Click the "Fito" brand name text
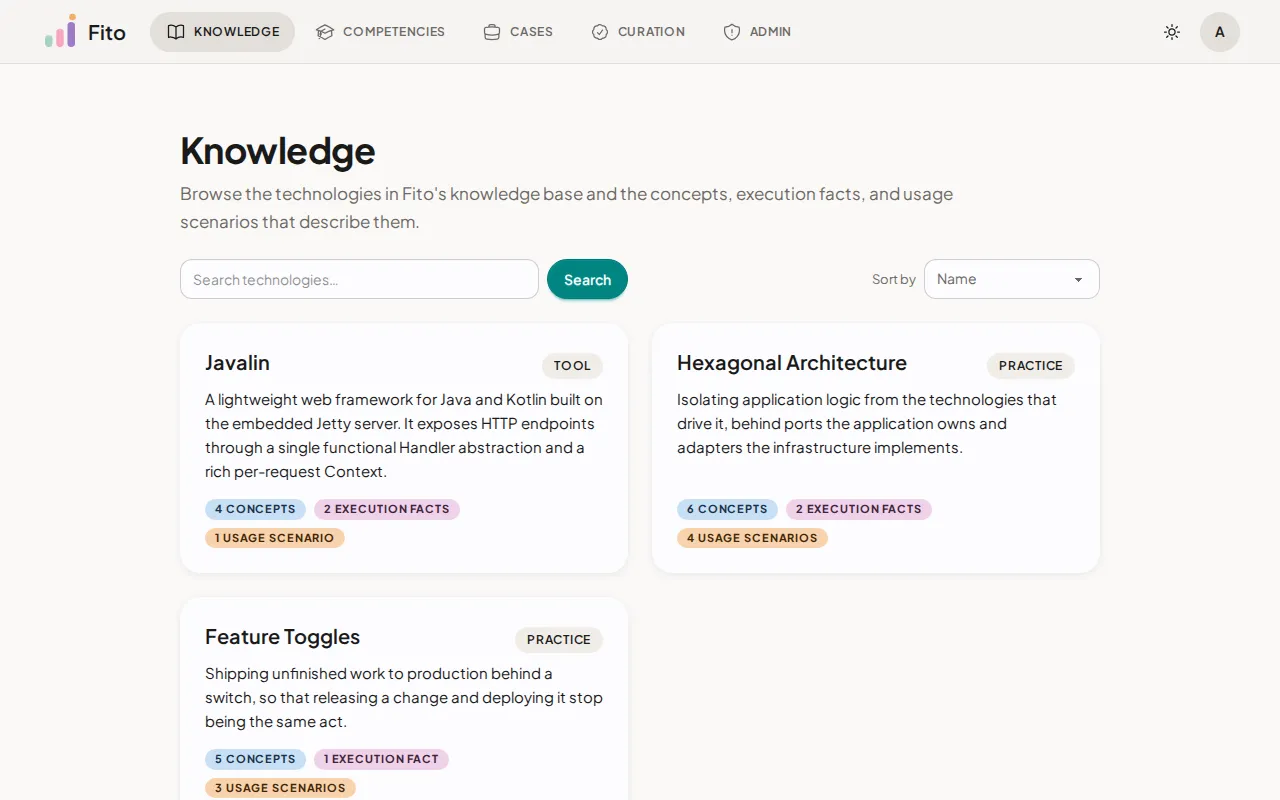1280x800 pixels. tap(107, 33)
